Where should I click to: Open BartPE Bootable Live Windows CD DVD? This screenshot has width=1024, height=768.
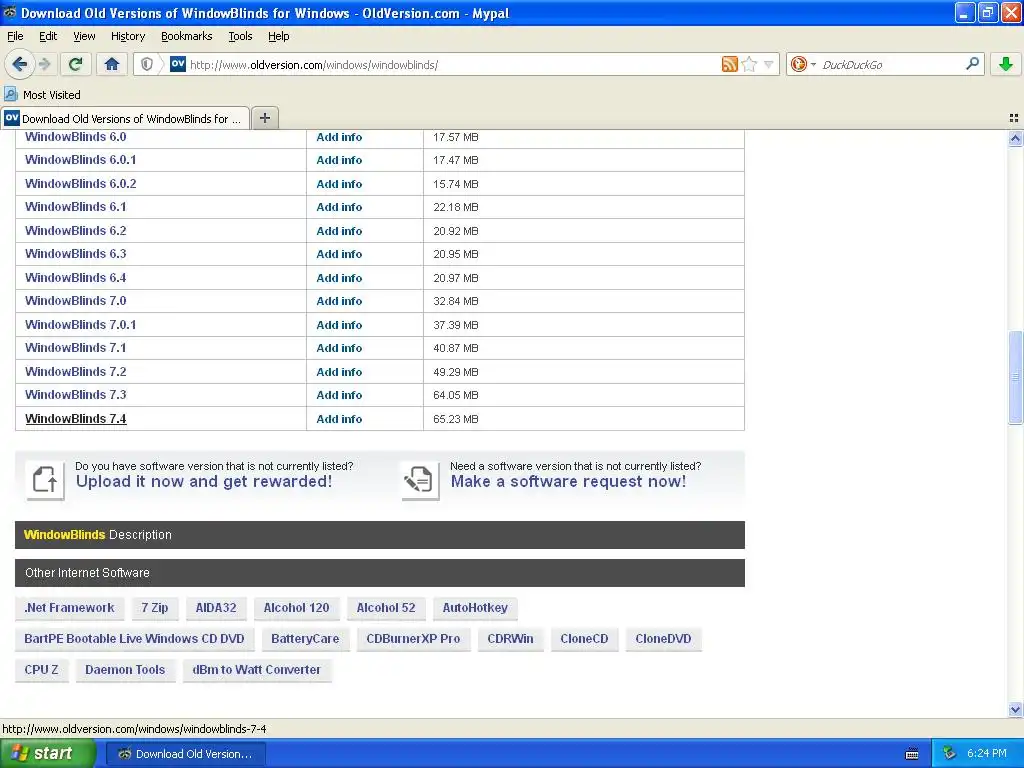pos(135,639)
